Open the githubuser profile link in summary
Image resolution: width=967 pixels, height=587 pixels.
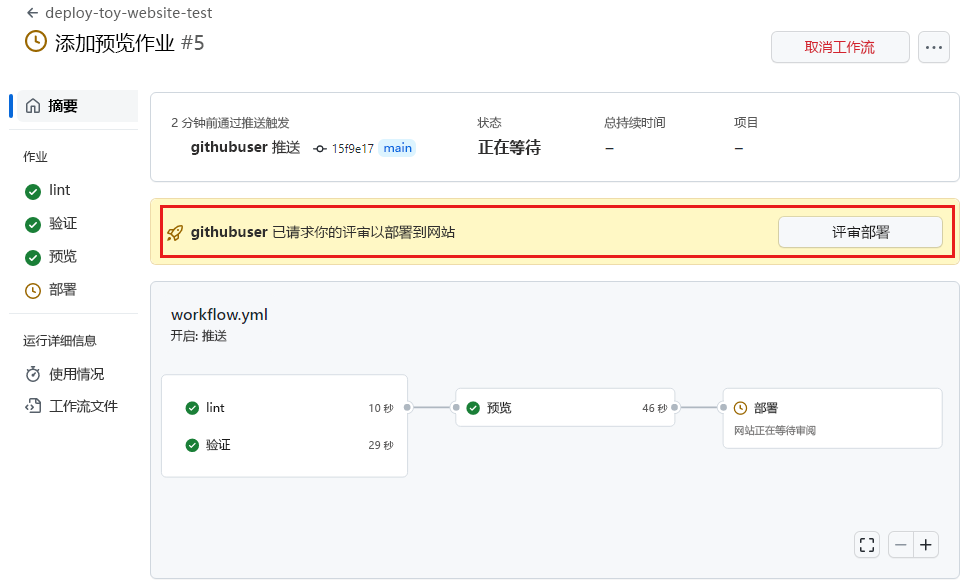229,147
